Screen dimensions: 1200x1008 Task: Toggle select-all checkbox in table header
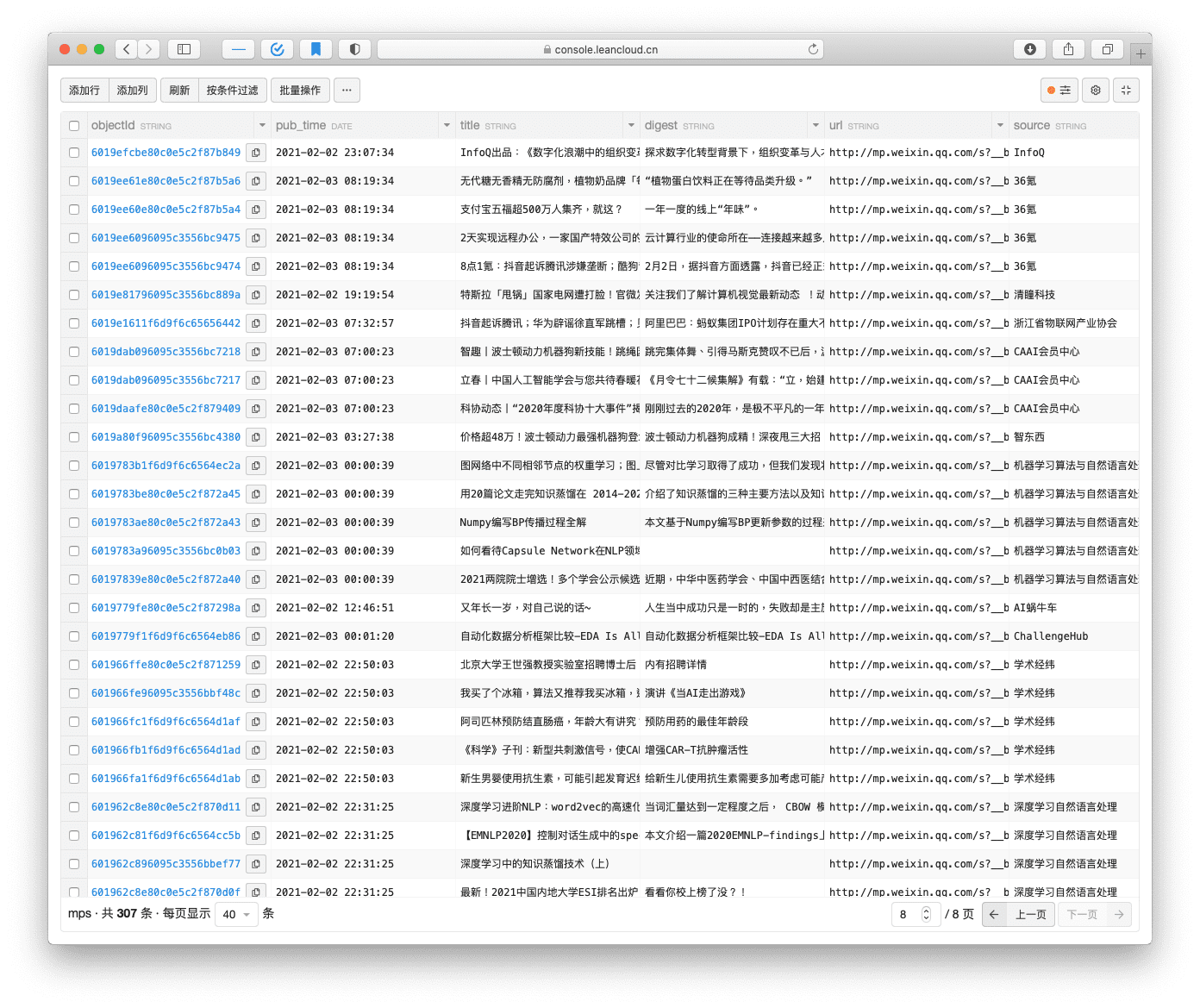[74, 126]
